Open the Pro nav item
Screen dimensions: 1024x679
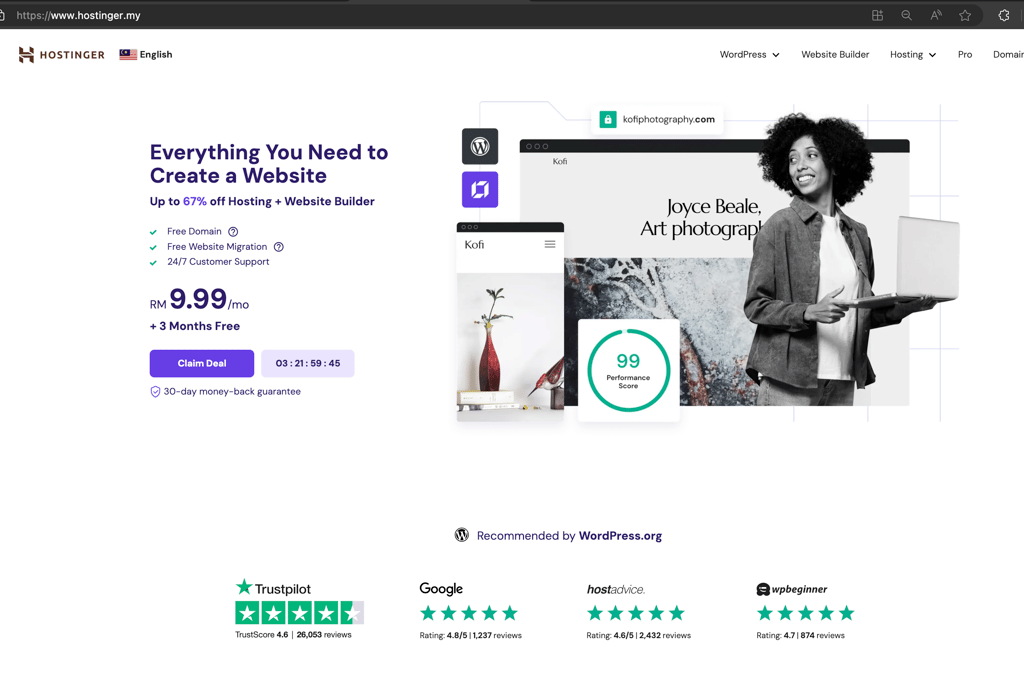[965, 55]
